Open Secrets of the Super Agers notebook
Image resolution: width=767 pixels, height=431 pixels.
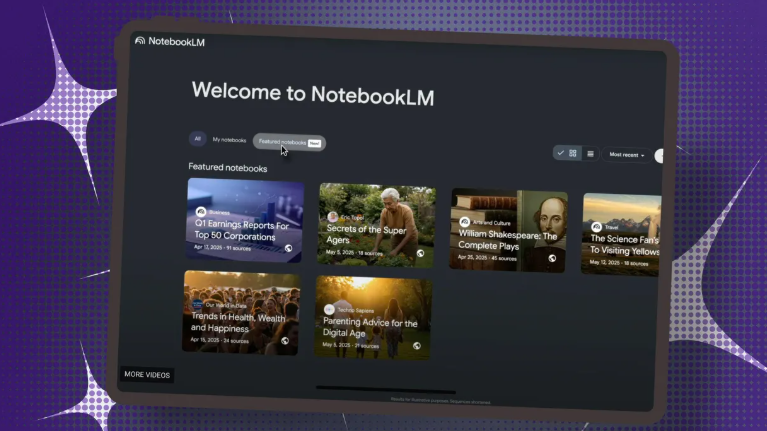376,225
